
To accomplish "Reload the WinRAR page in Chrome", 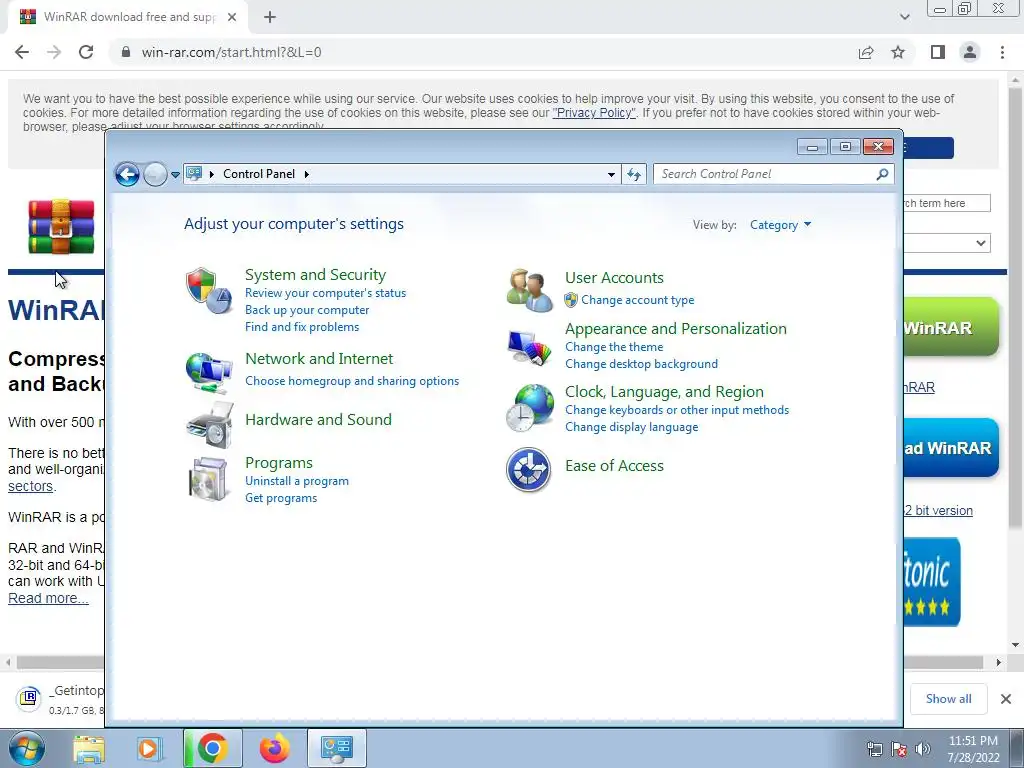I will pyautogui.click(x=86, y=52).
